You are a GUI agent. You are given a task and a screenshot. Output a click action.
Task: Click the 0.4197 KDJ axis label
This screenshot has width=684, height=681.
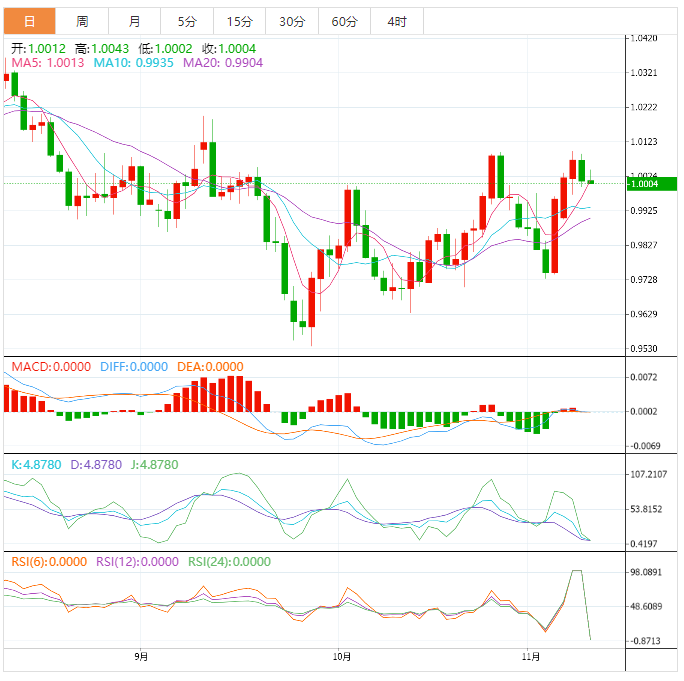point(644,544)
